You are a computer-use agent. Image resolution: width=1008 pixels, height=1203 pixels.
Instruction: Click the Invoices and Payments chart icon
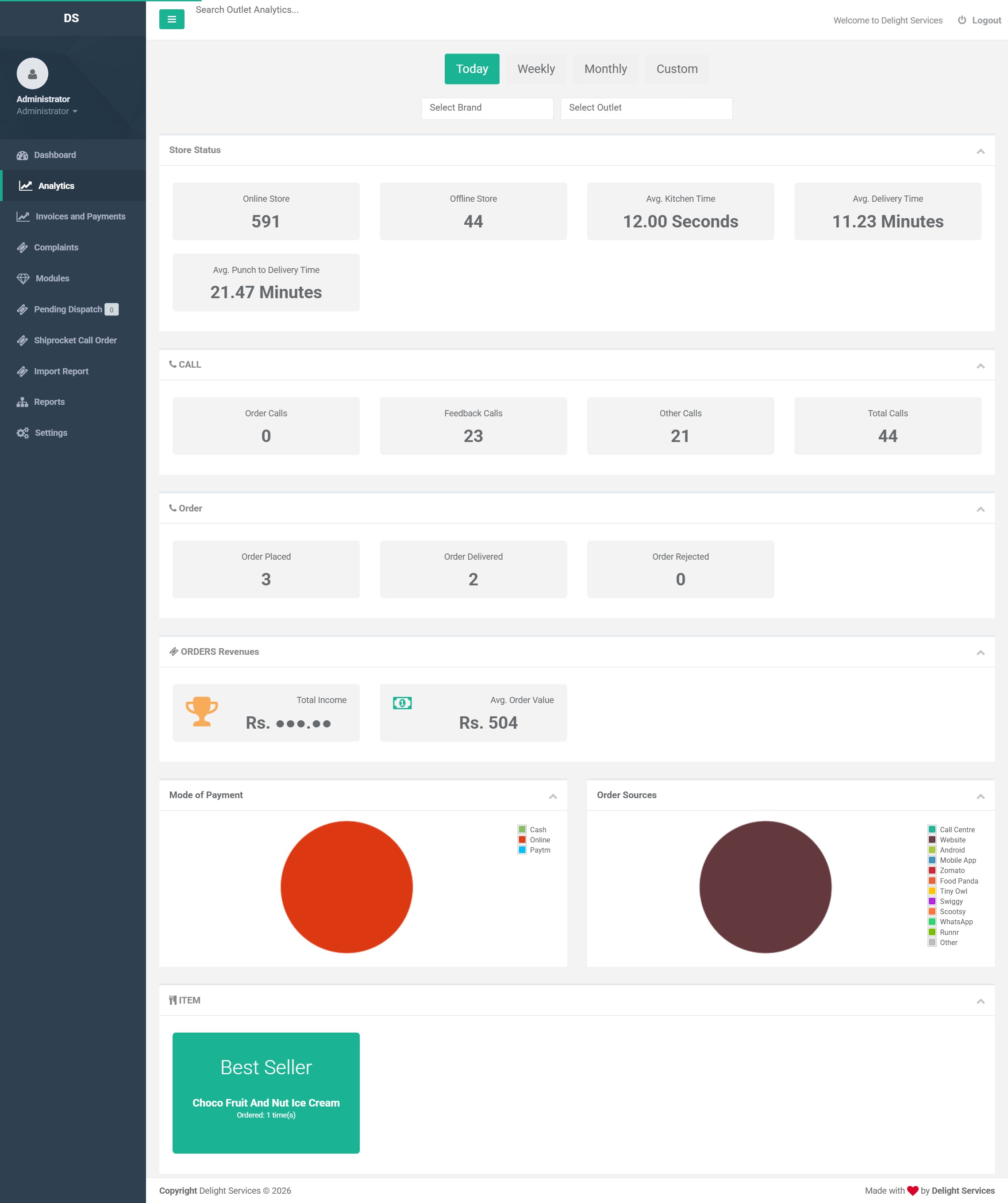click(23, 216)
